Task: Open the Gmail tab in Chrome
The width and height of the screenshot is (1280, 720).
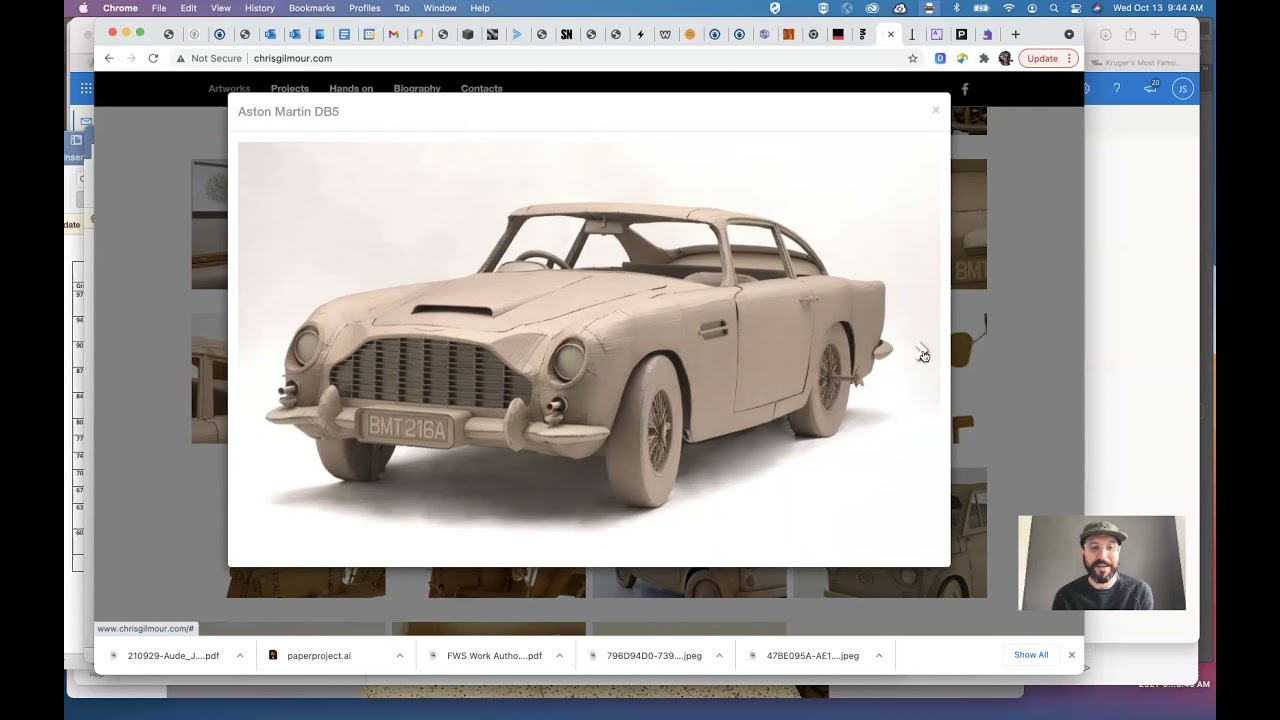Action: tap(393, 34)
